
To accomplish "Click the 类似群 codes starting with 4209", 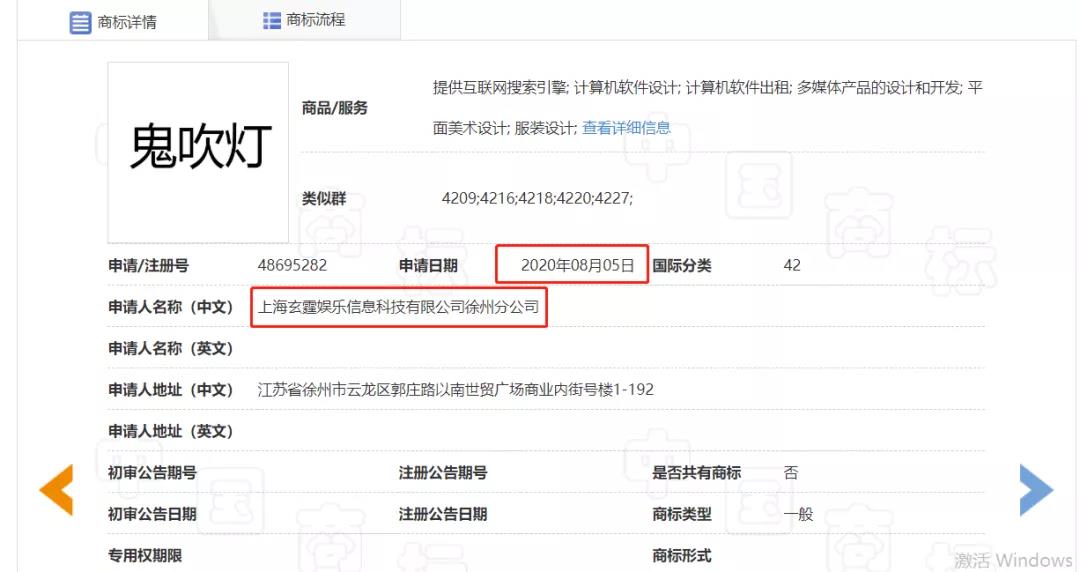I will point(537,198).
